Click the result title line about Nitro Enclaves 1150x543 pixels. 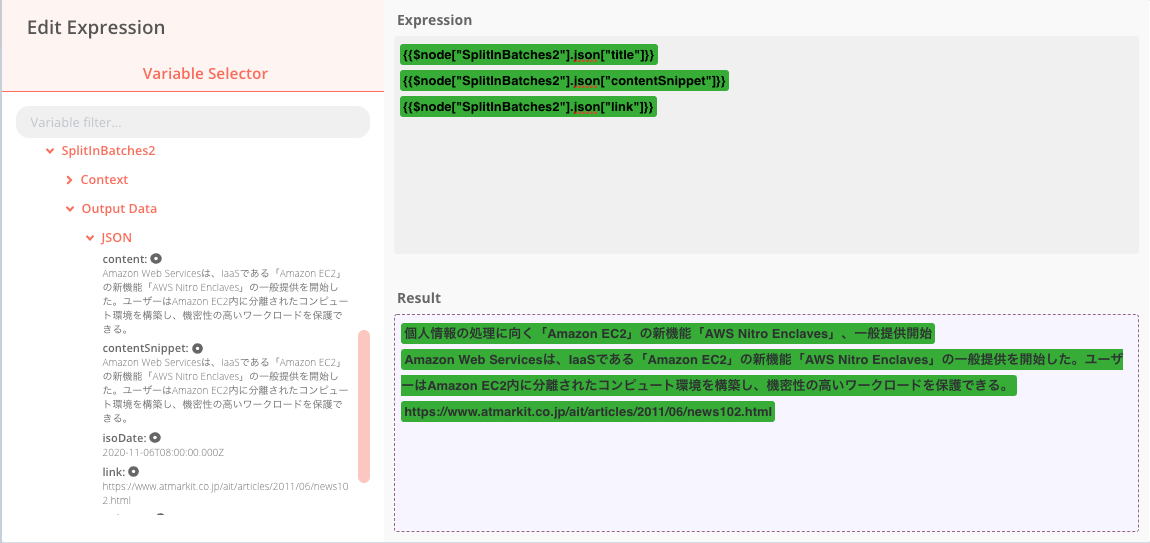668,334
